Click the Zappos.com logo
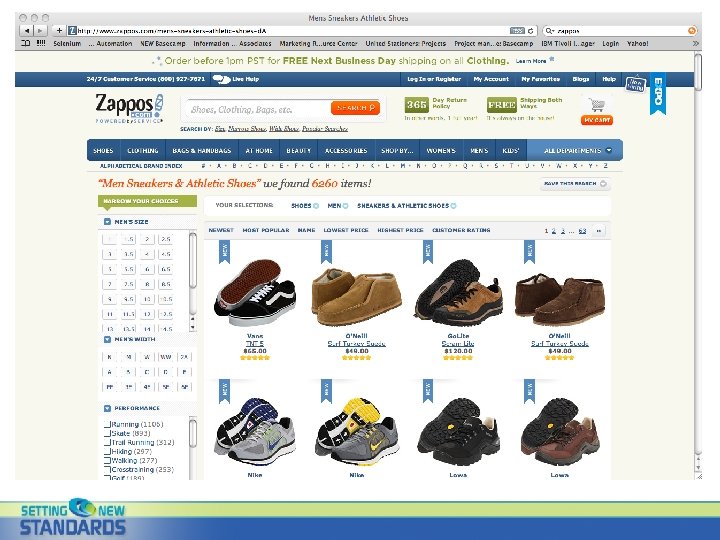 coord(129,108)
